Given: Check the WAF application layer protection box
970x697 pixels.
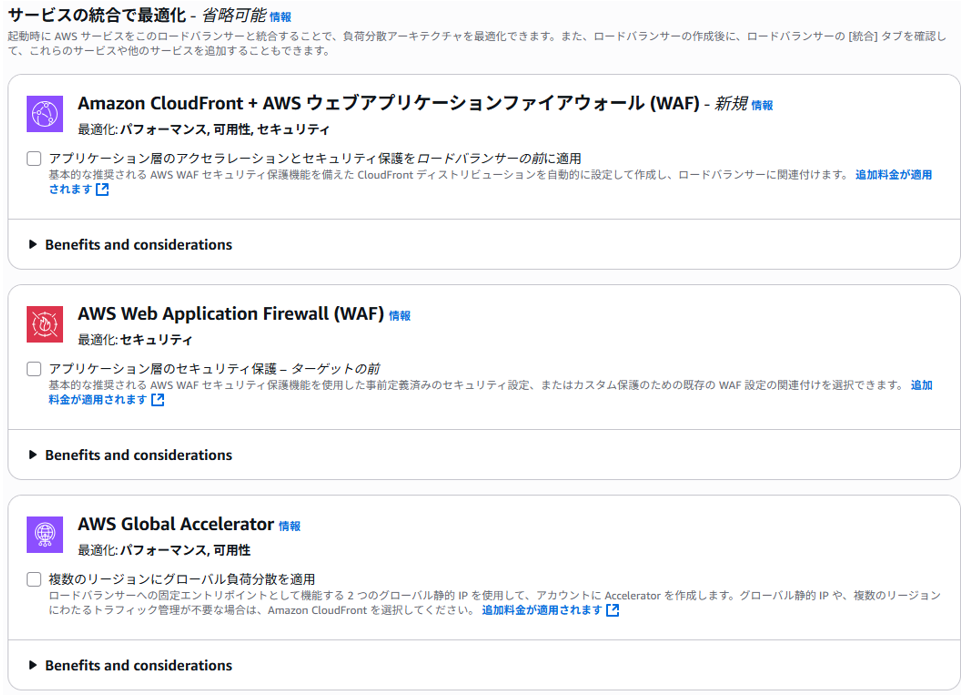Looking at the screenshot, I should [34, 369].
